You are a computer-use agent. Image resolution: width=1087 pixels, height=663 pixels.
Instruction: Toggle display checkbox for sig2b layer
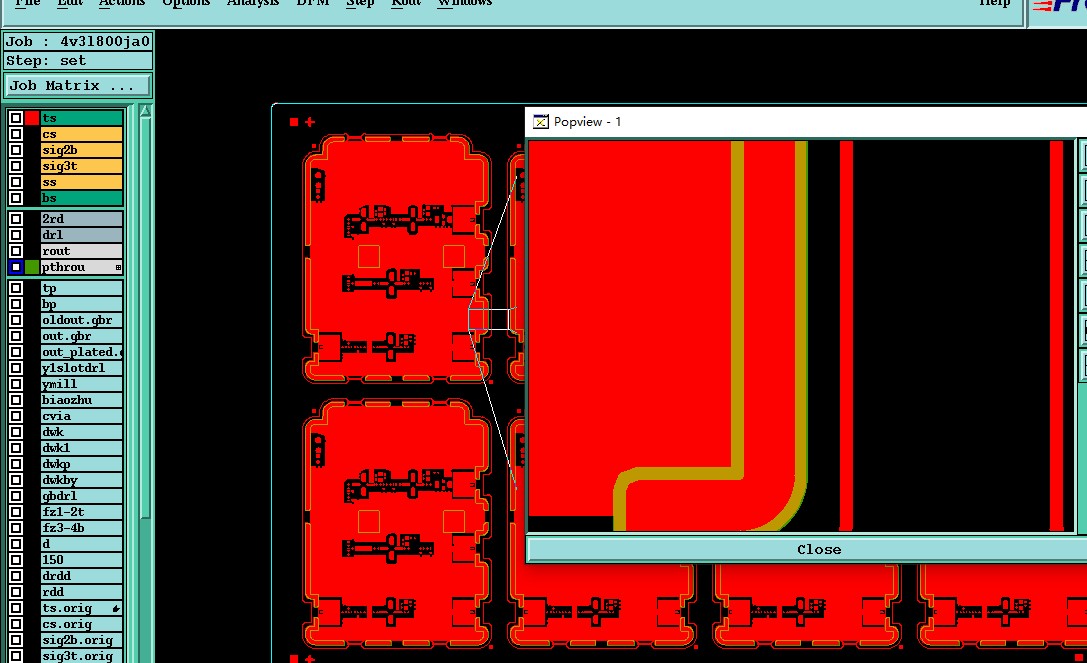point(16,150)
